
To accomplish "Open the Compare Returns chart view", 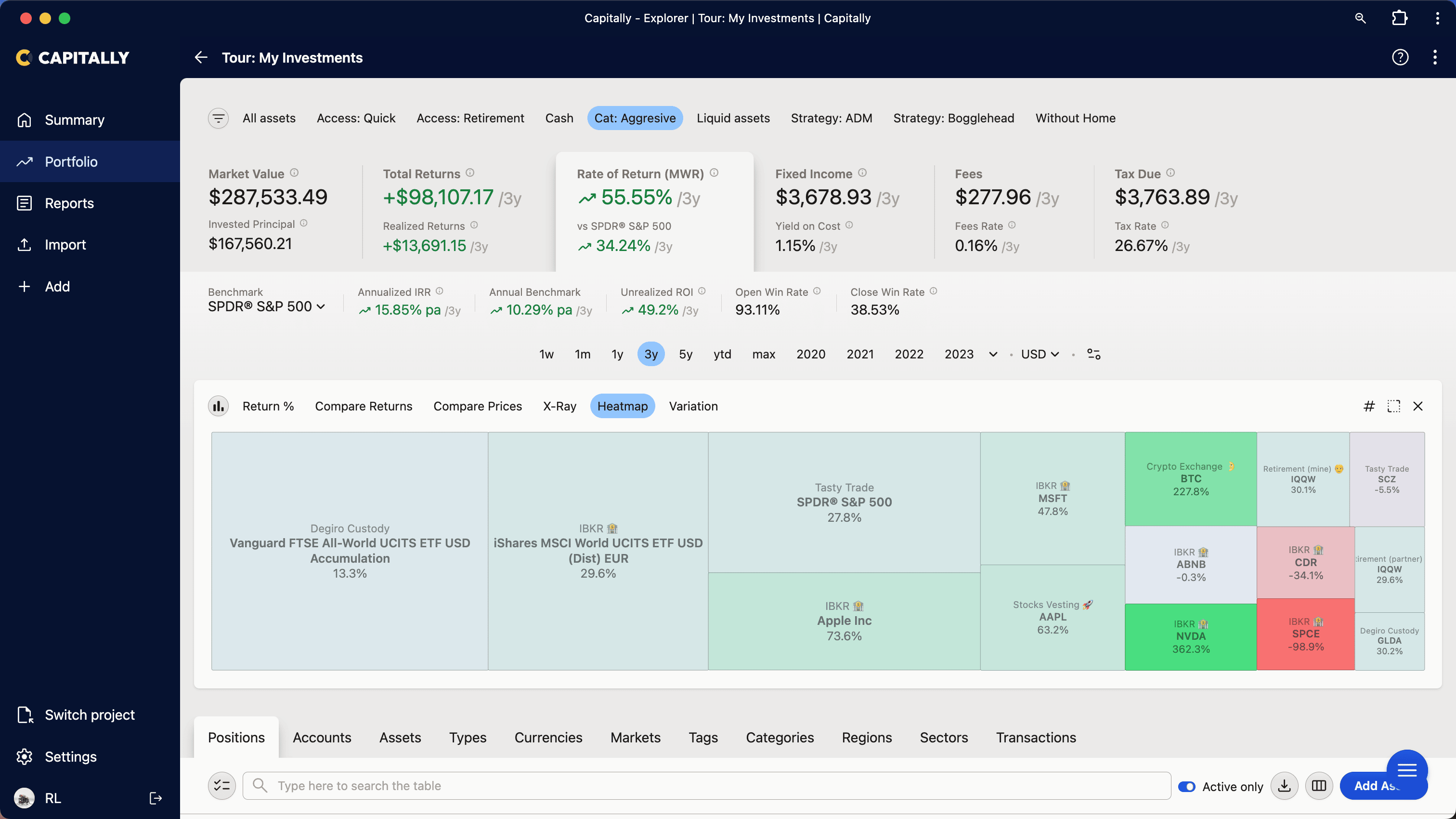I will click(364, 406).
